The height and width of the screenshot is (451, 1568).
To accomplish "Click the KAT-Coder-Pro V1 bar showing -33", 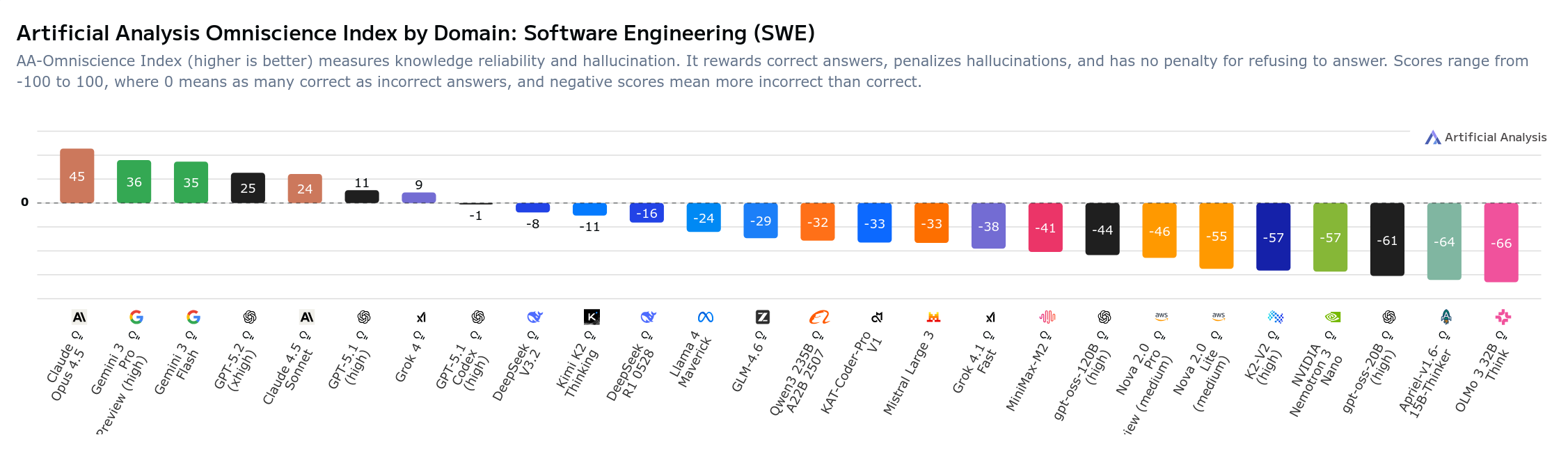I will 875,223.
